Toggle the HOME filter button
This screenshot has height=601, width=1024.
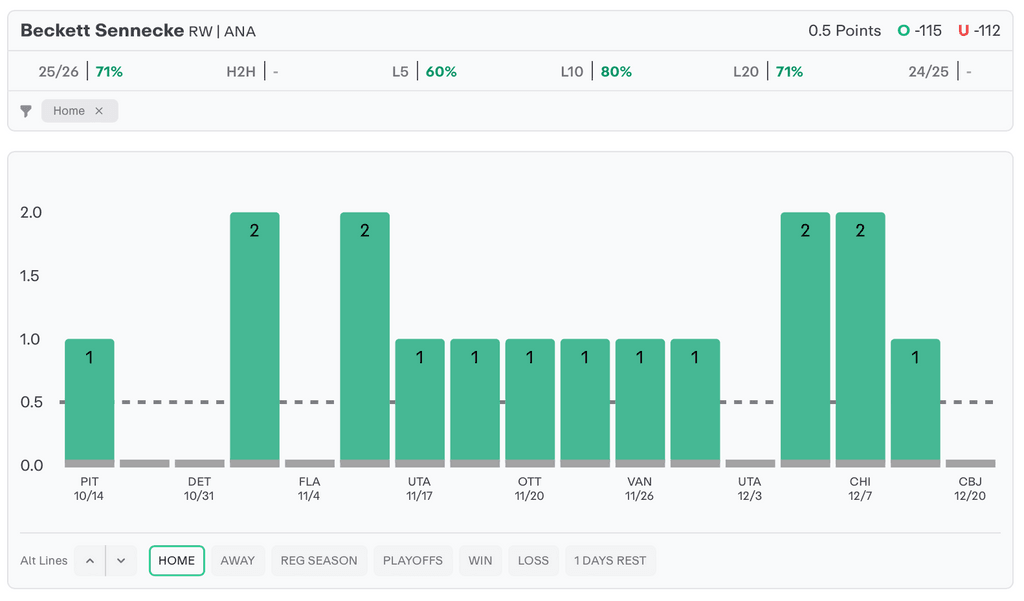pos(177,561)
